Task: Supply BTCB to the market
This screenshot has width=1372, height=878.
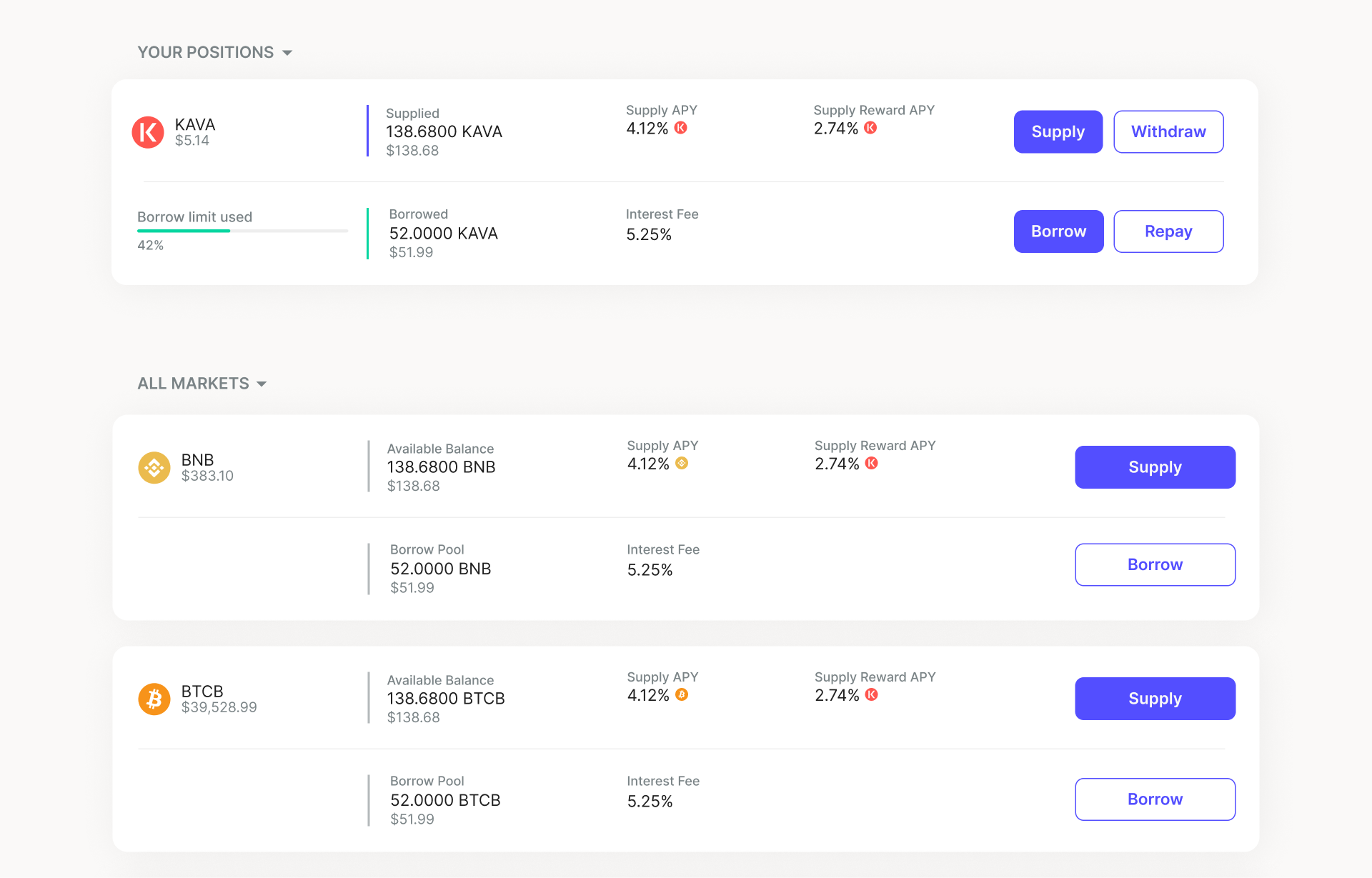Action: pyautogui.click(x=1155, y=699)
